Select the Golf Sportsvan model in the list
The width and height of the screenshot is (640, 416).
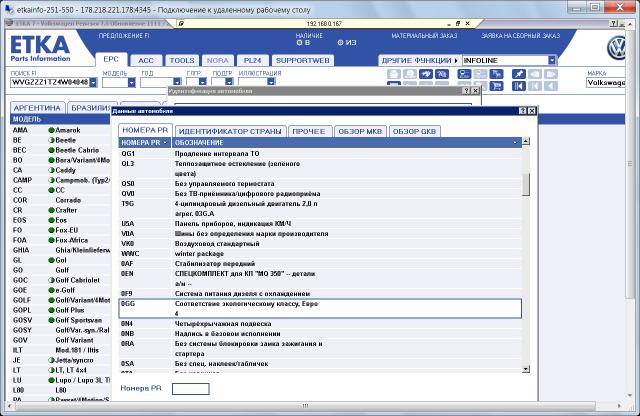pos(60,320)
